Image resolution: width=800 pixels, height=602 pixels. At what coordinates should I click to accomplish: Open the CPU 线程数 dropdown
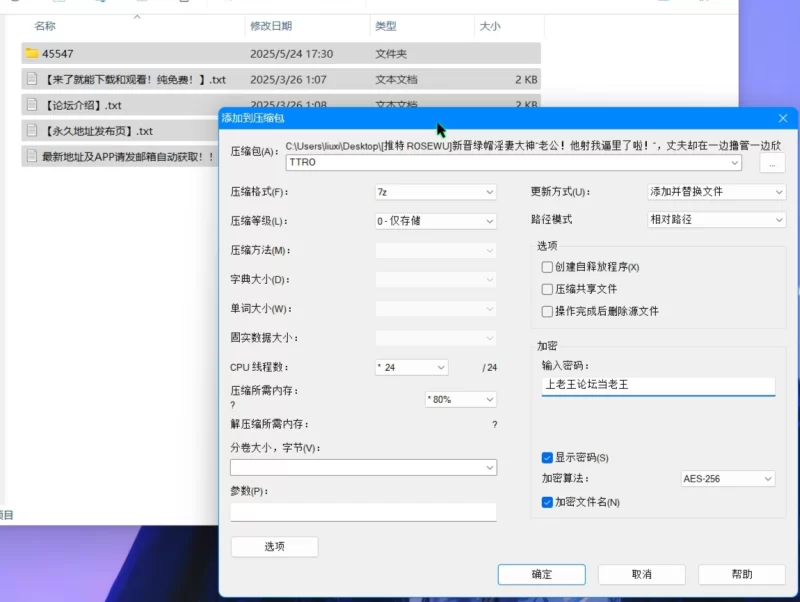coord(412,367)
